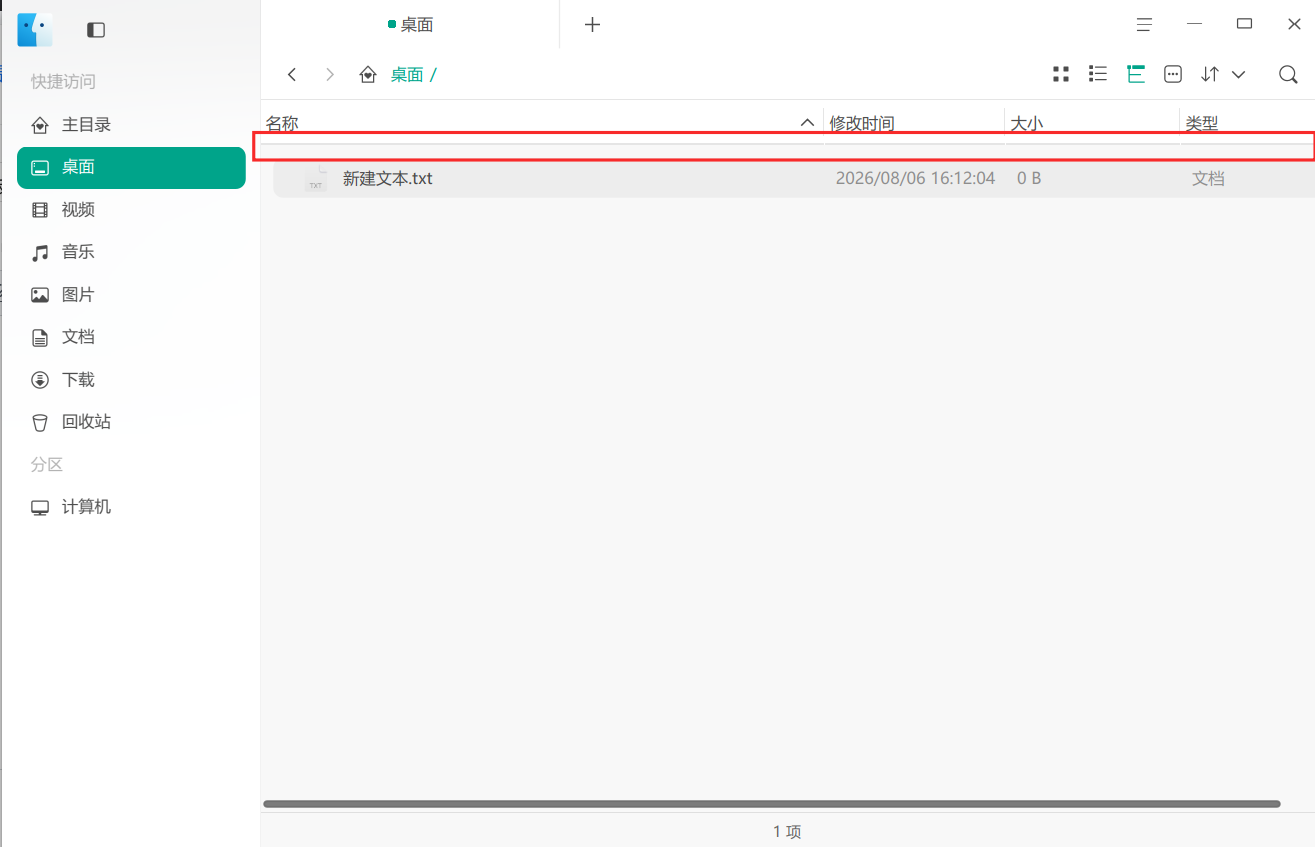Switch to list view
The image size is (1315, 847).
pos(1098,74)
